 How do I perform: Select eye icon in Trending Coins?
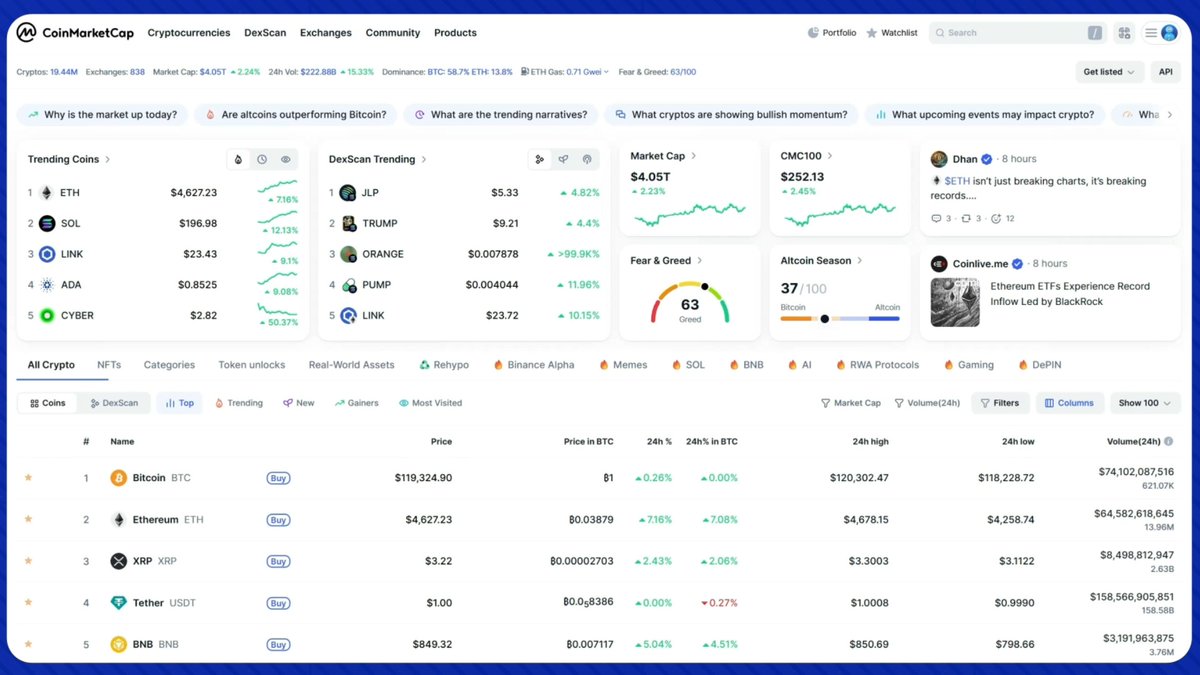286,159
